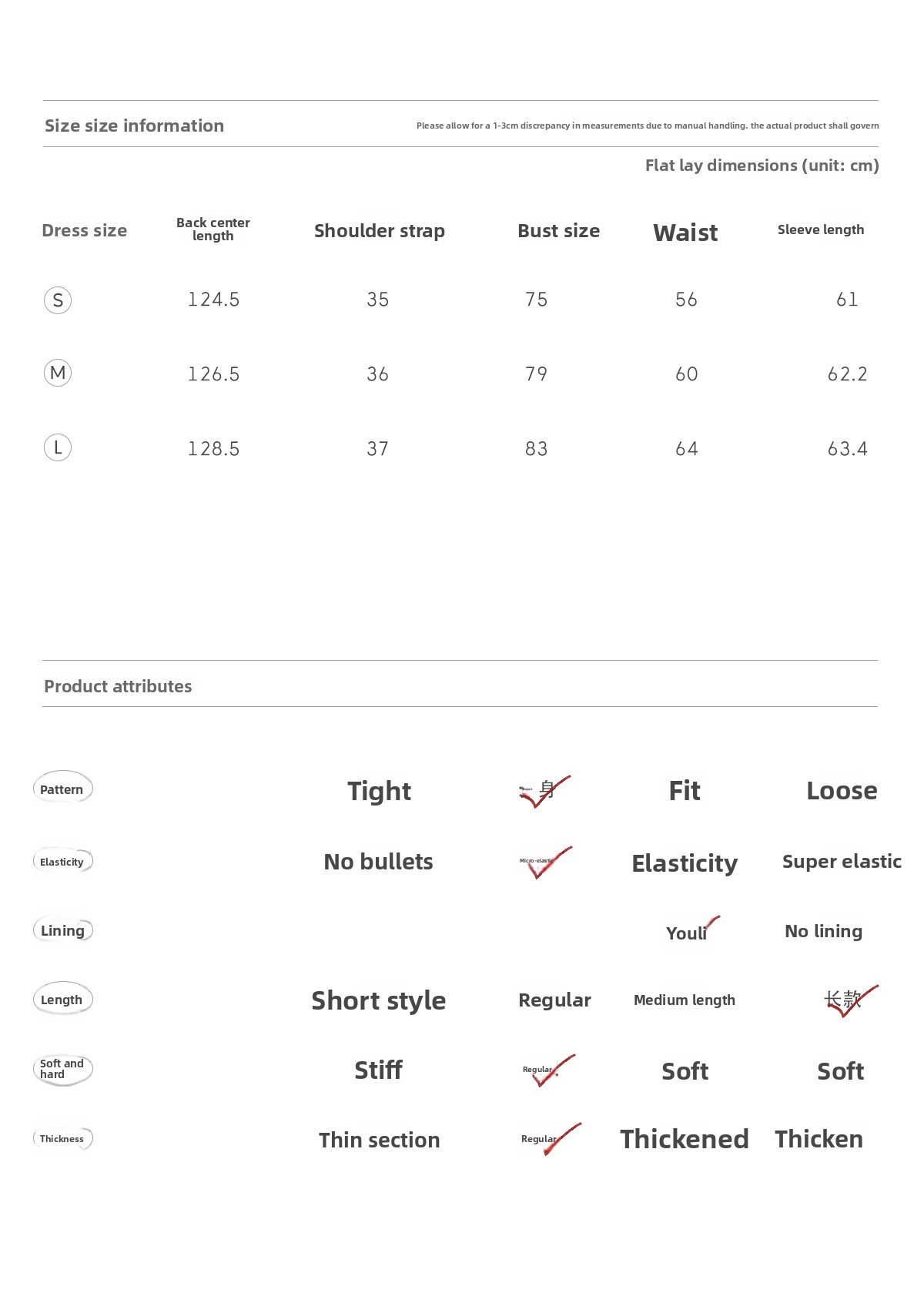
Task: Select the Bust size column header
Action: click(x=558, y=231)
